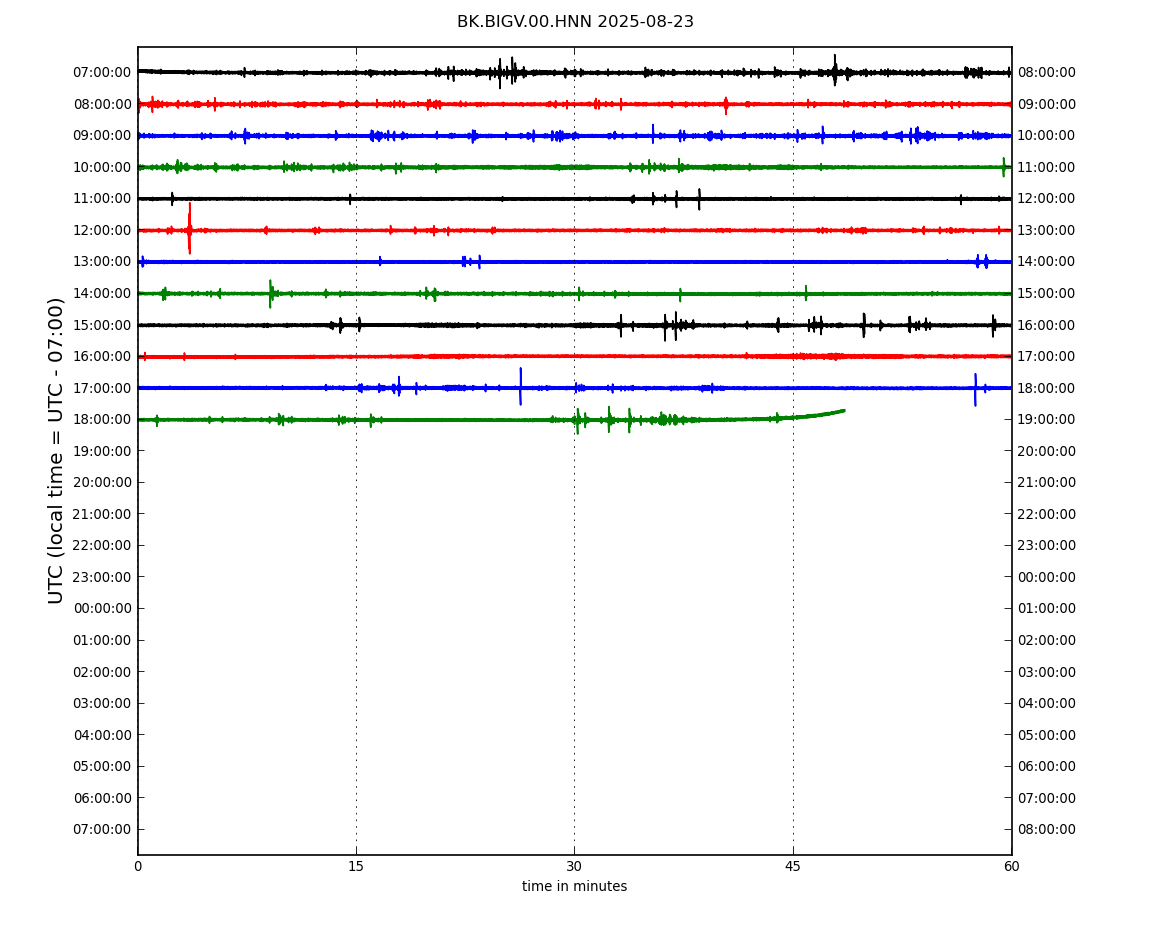
Task: Click the left axis label 08:00:00 beside the red trace
Action: [x=102, y=104]
